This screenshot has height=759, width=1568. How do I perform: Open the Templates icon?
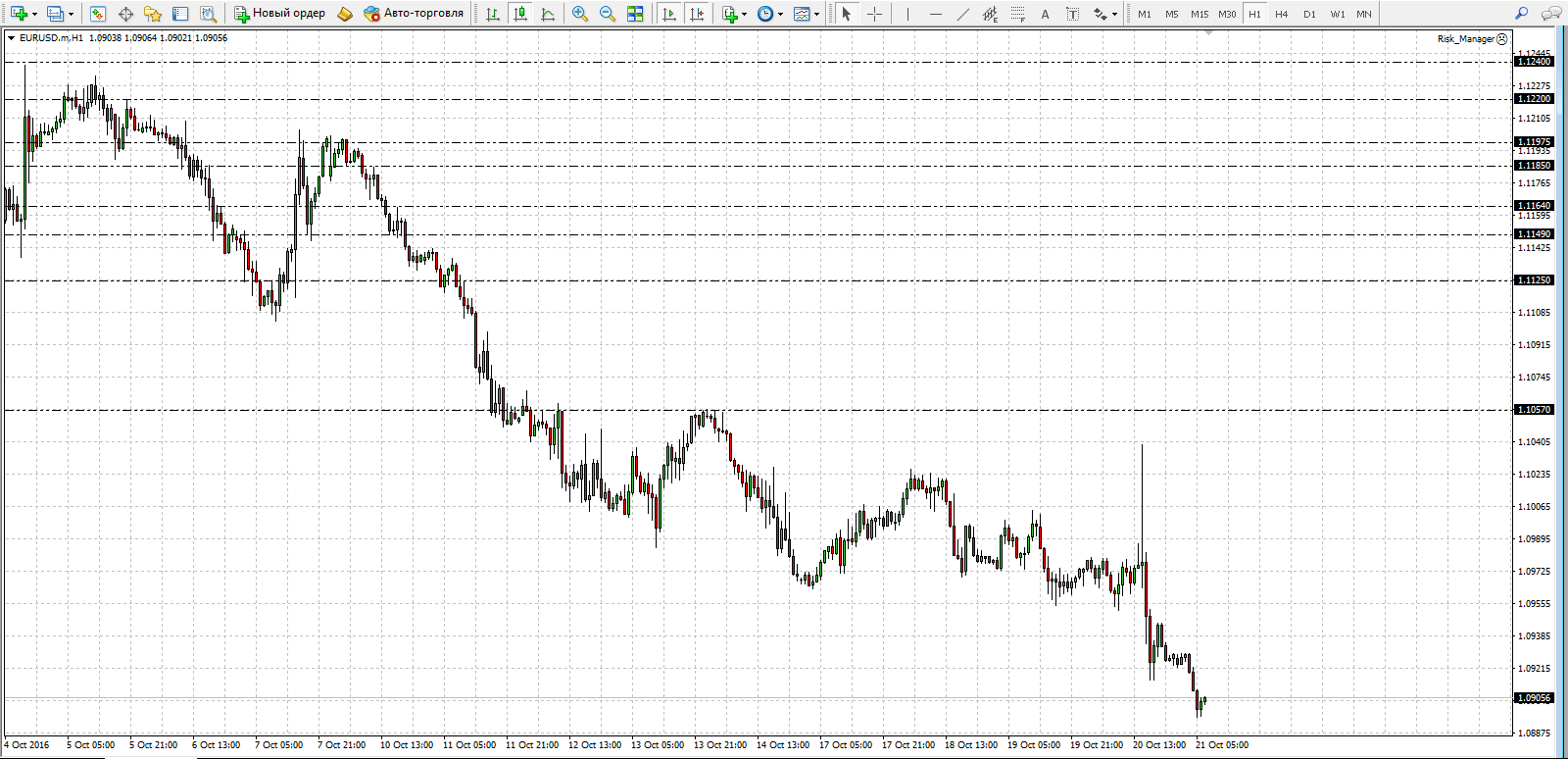point(802,14)
